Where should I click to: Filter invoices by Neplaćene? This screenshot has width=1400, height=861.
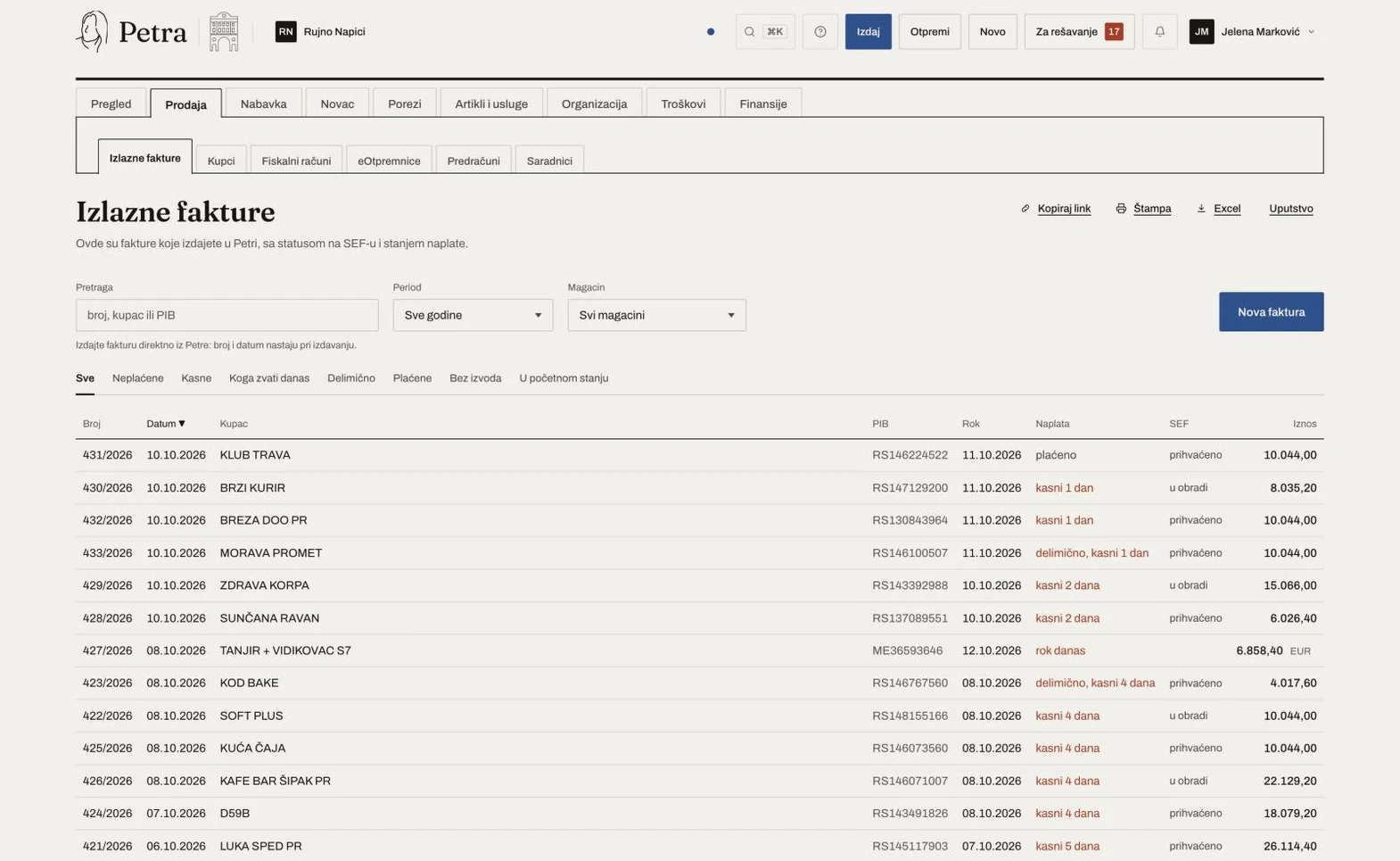coord(137,378)
